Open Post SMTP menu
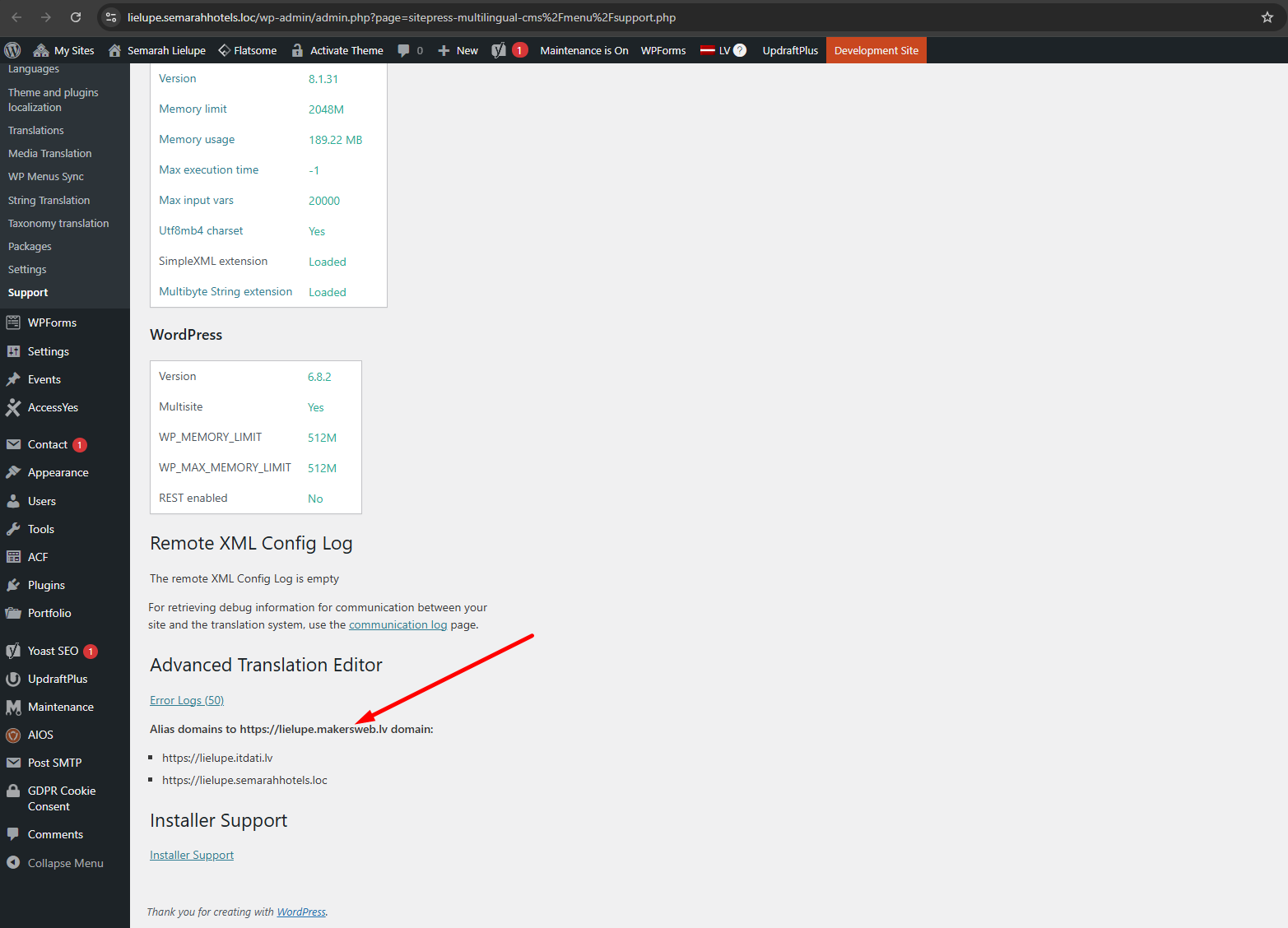1288x928 pixels. pos(55,763)
